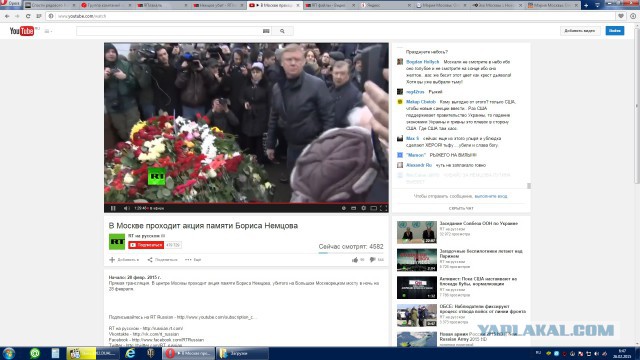Open the 'Активист: Пока США' suggested video thumbnail
The width and height of the screenshot is (640, 360).
click(417, 287)
